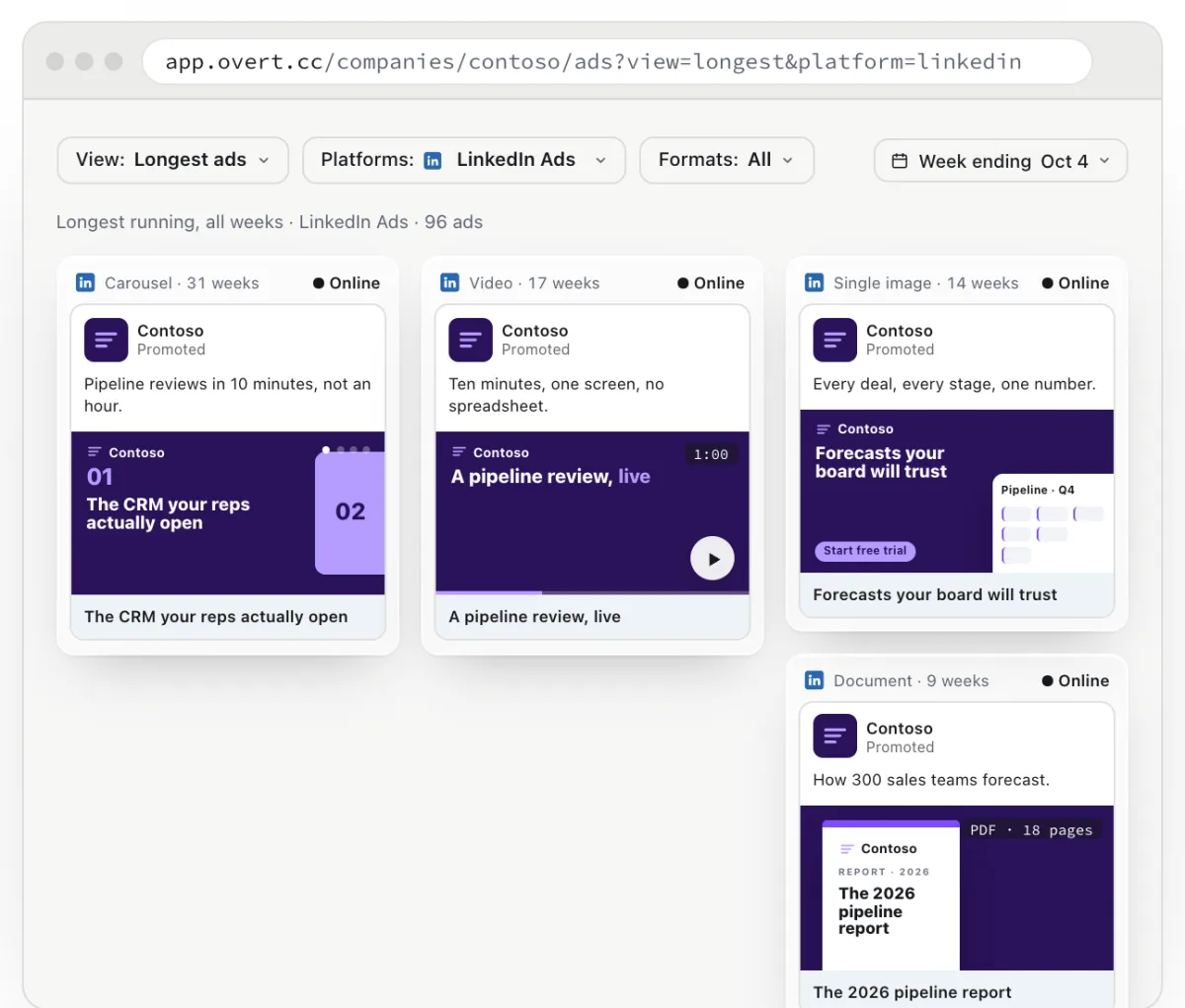Click 'Forecasts your board will trust' caption
1185x1008 pixels.
[935, 594]
